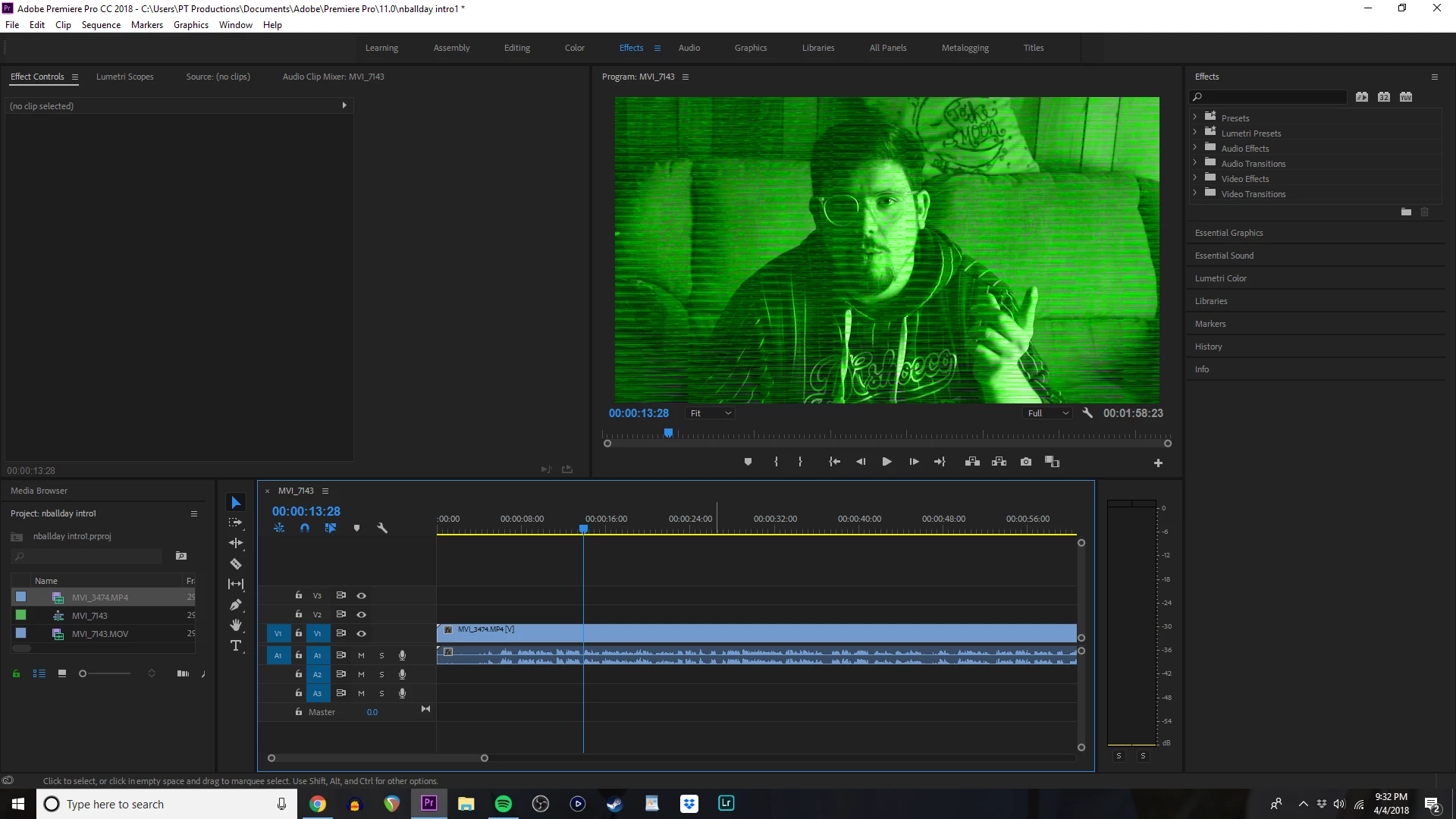Select the Type tool
The image size is (1456, 819).
click(236, 645)
